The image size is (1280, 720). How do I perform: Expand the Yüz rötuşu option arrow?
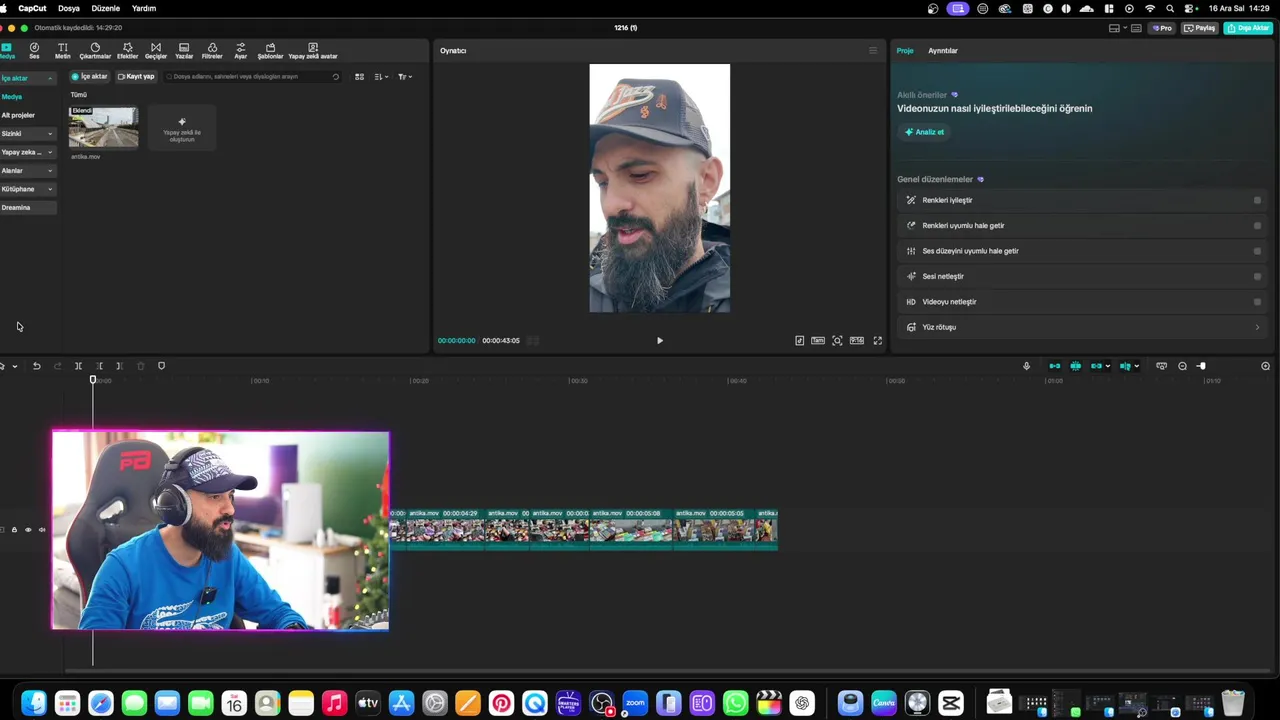pyautogui.click(x=1257, y=327)
